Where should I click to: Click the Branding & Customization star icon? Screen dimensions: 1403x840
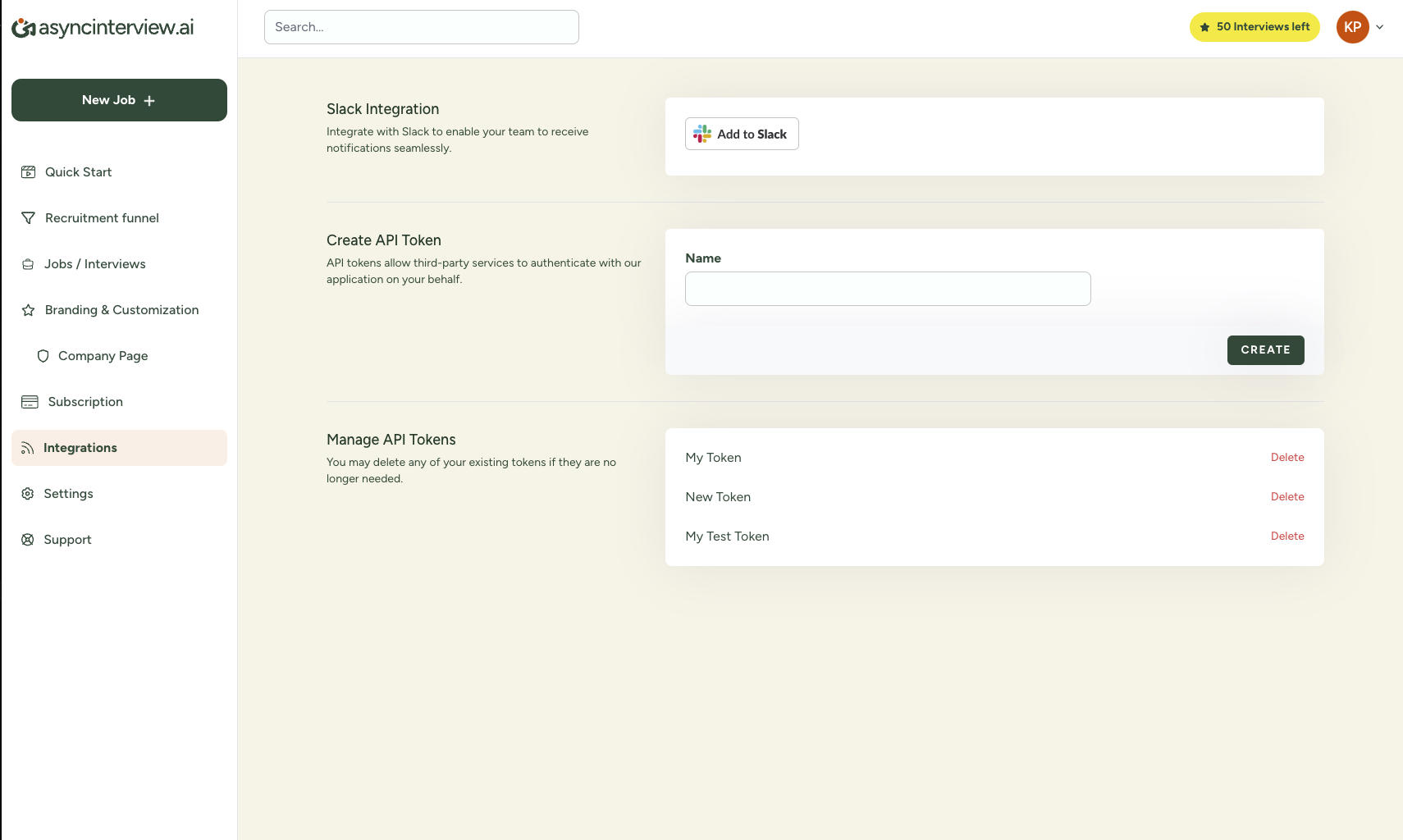28,310
